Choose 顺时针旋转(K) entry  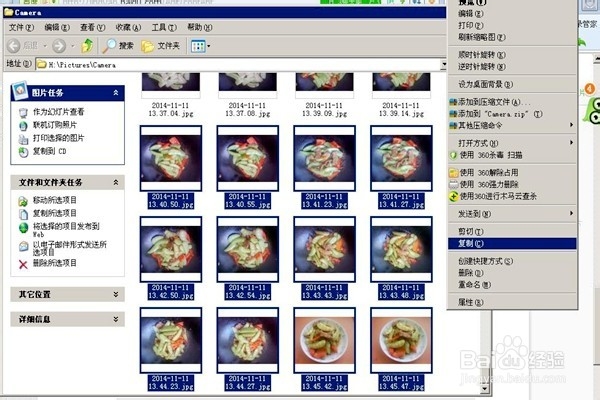[512, 55]
